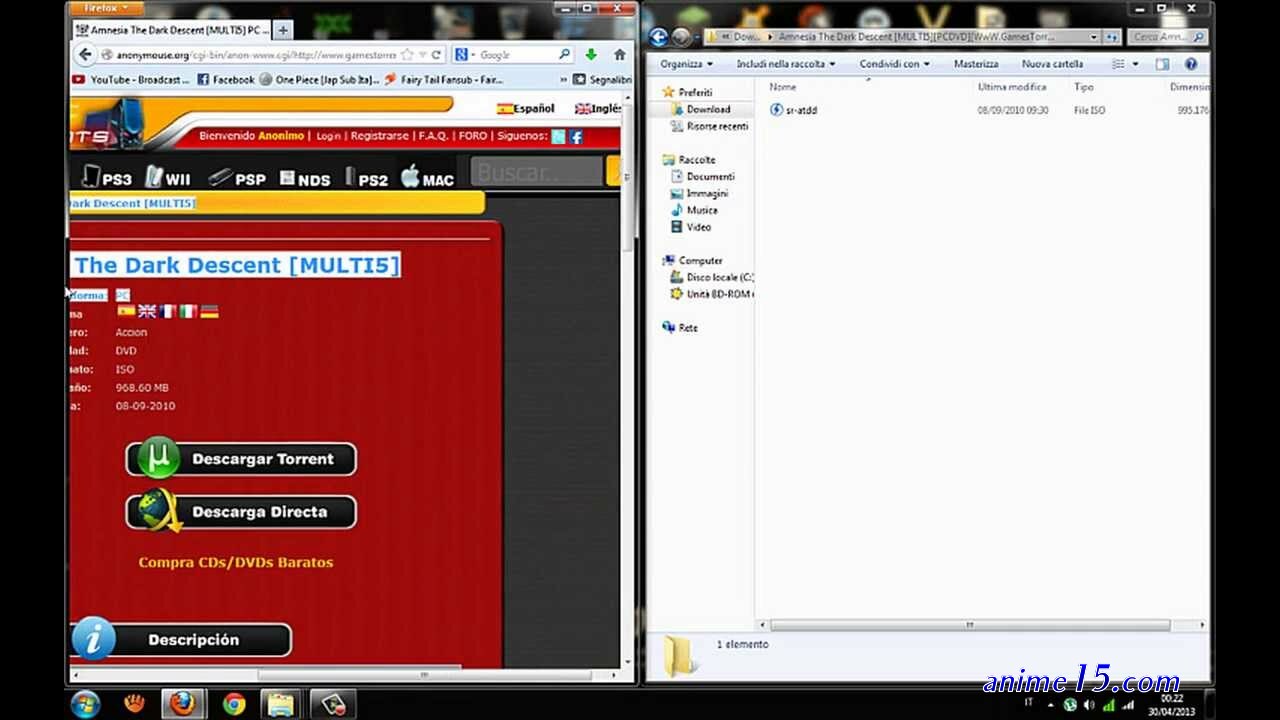
Task: Click the volume icon in tray
Action: click(1088, 705)
